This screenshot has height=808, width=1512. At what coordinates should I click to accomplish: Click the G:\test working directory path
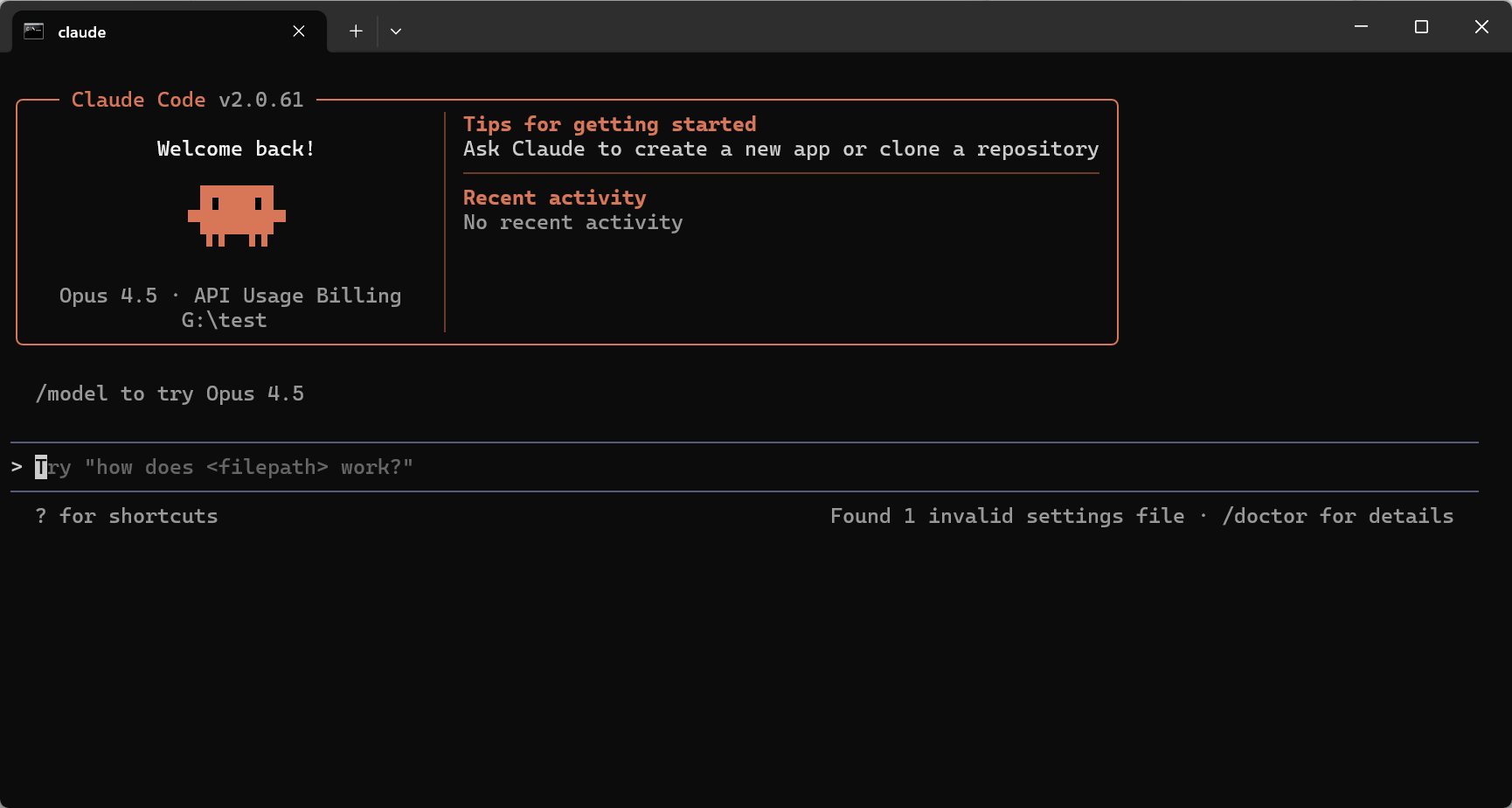pos(224,320)
